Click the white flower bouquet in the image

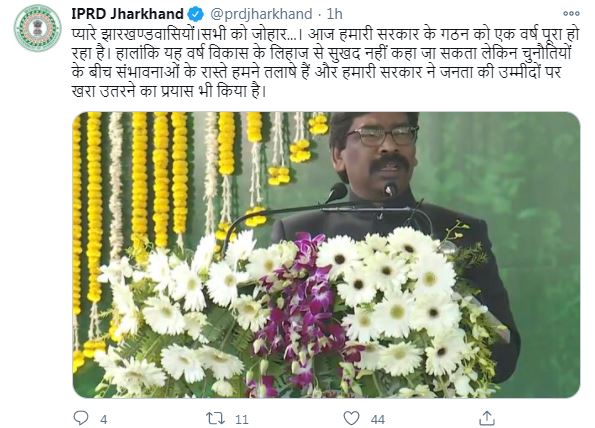296,313
